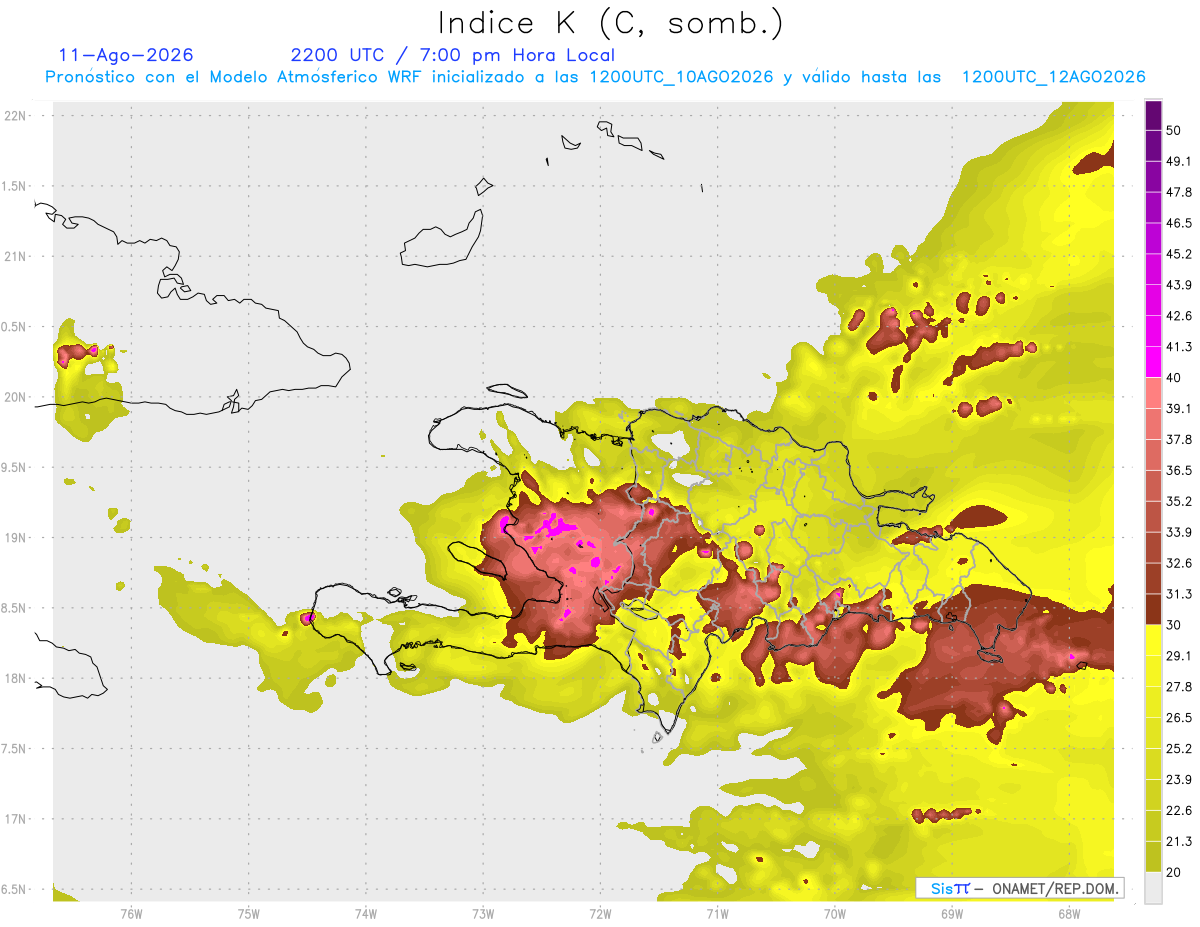
Task: Click the '1200UTC_10AGO2026' initialization time
Action: [x=681, y=77]
